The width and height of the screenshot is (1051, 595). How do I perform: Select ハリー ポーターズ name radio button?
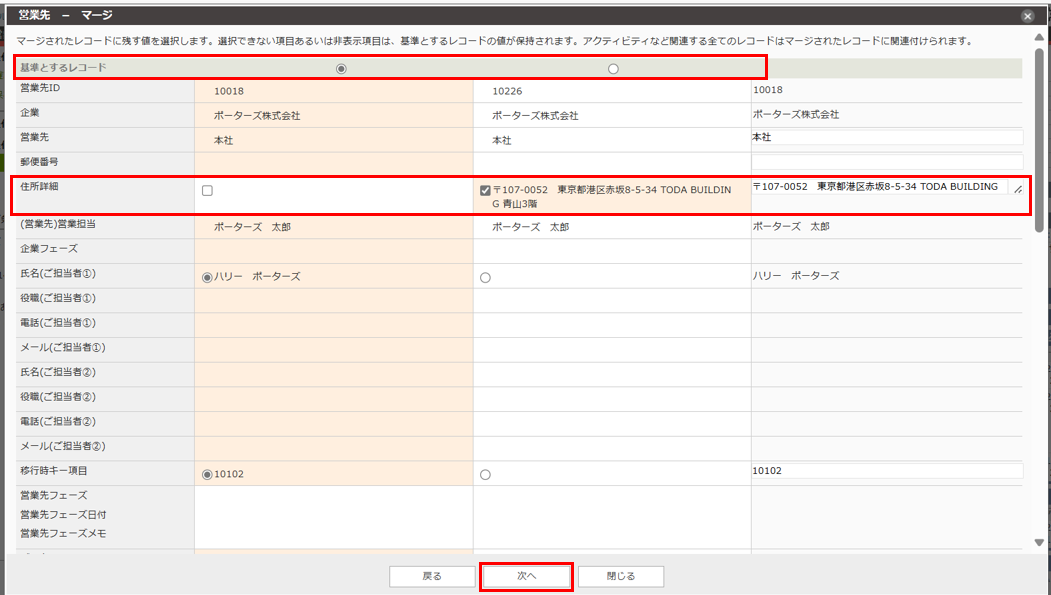coord(208,277)
